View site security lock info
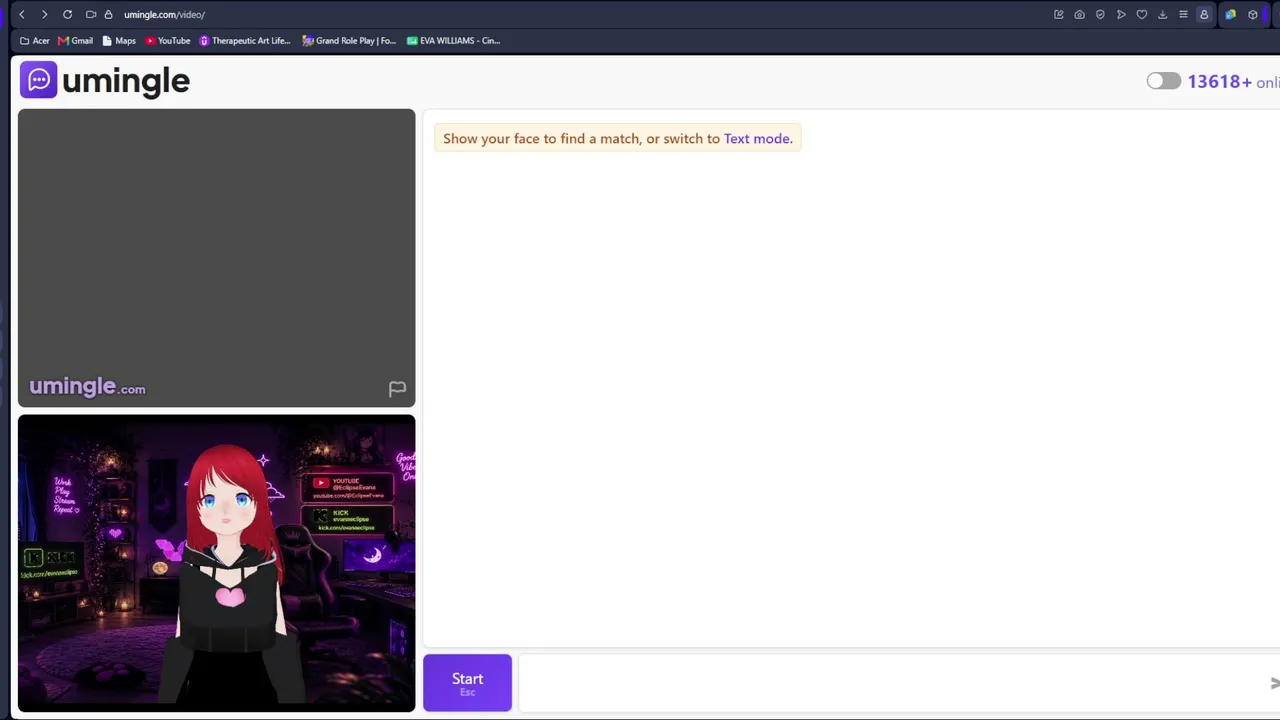Screen dimensions: 1280x720 point(108,14)
